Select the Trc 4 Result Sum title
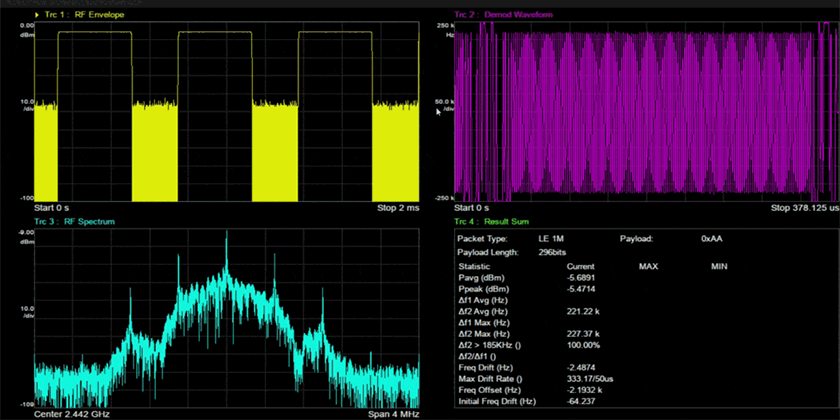 point(493,220)
